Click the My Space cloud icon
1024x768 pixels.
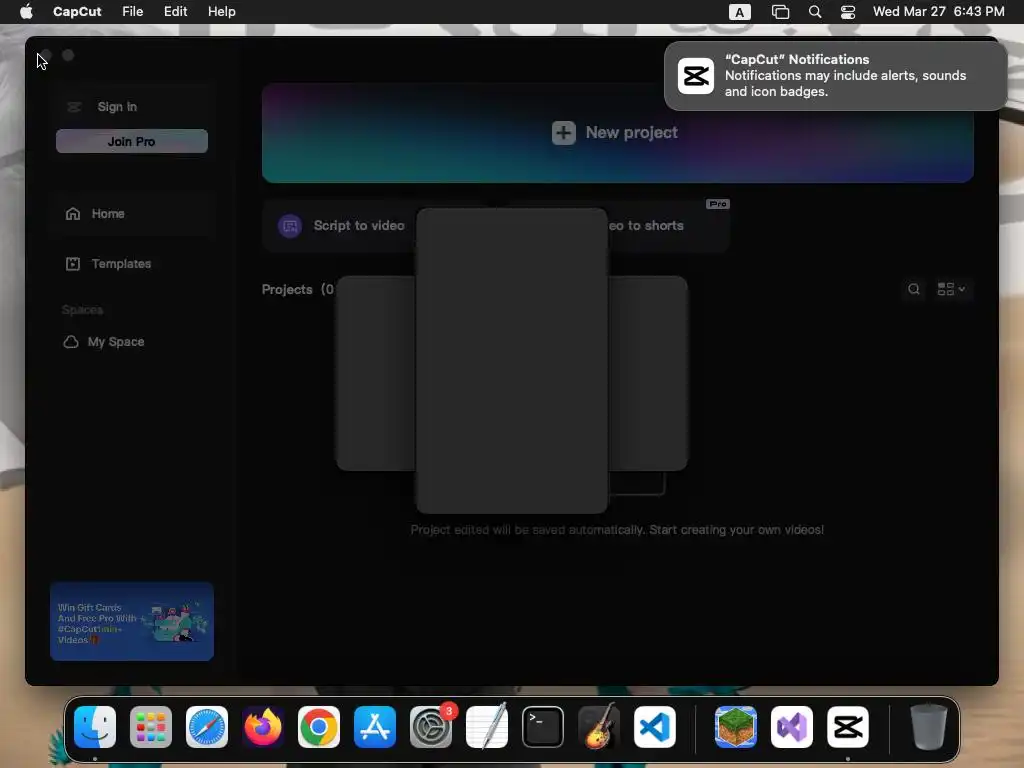tap(71, 342)
